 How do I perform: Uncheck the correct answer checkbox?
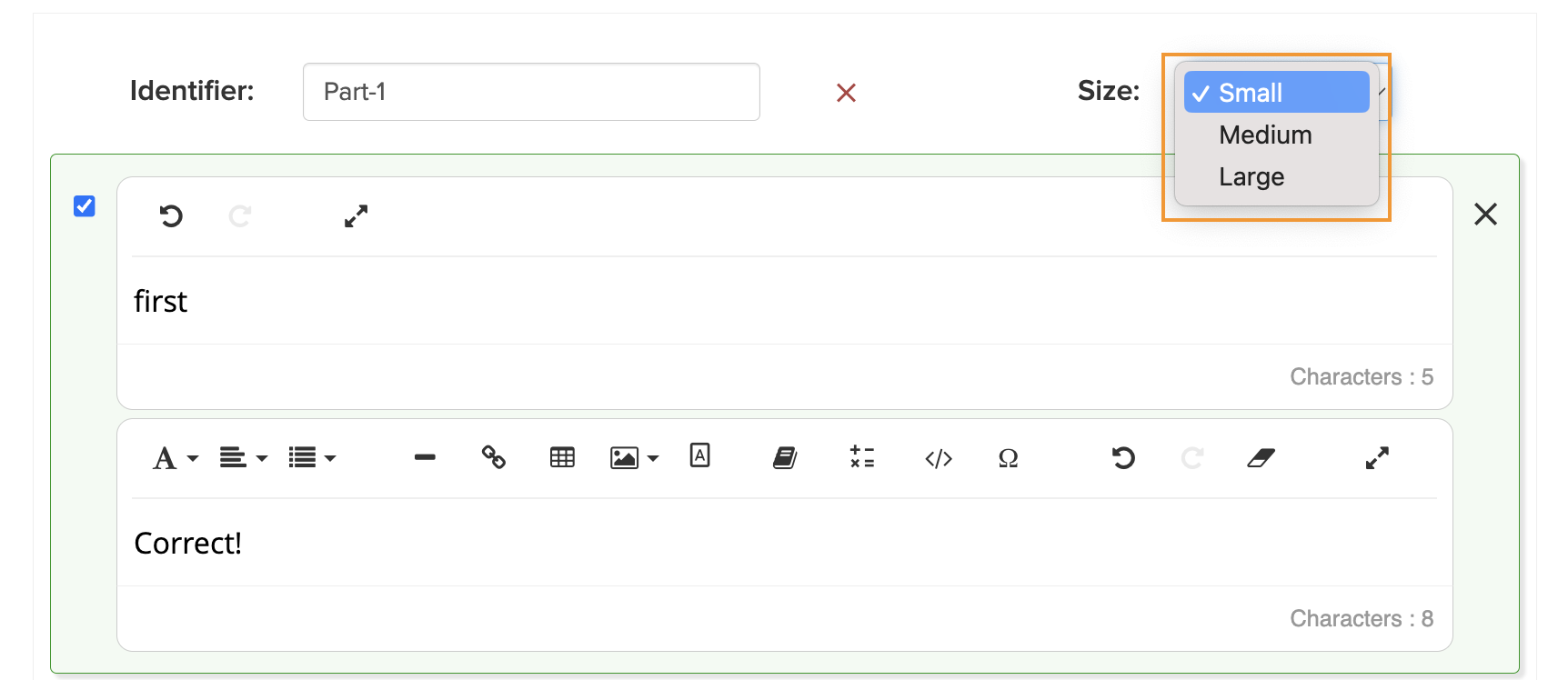(85, 206)
